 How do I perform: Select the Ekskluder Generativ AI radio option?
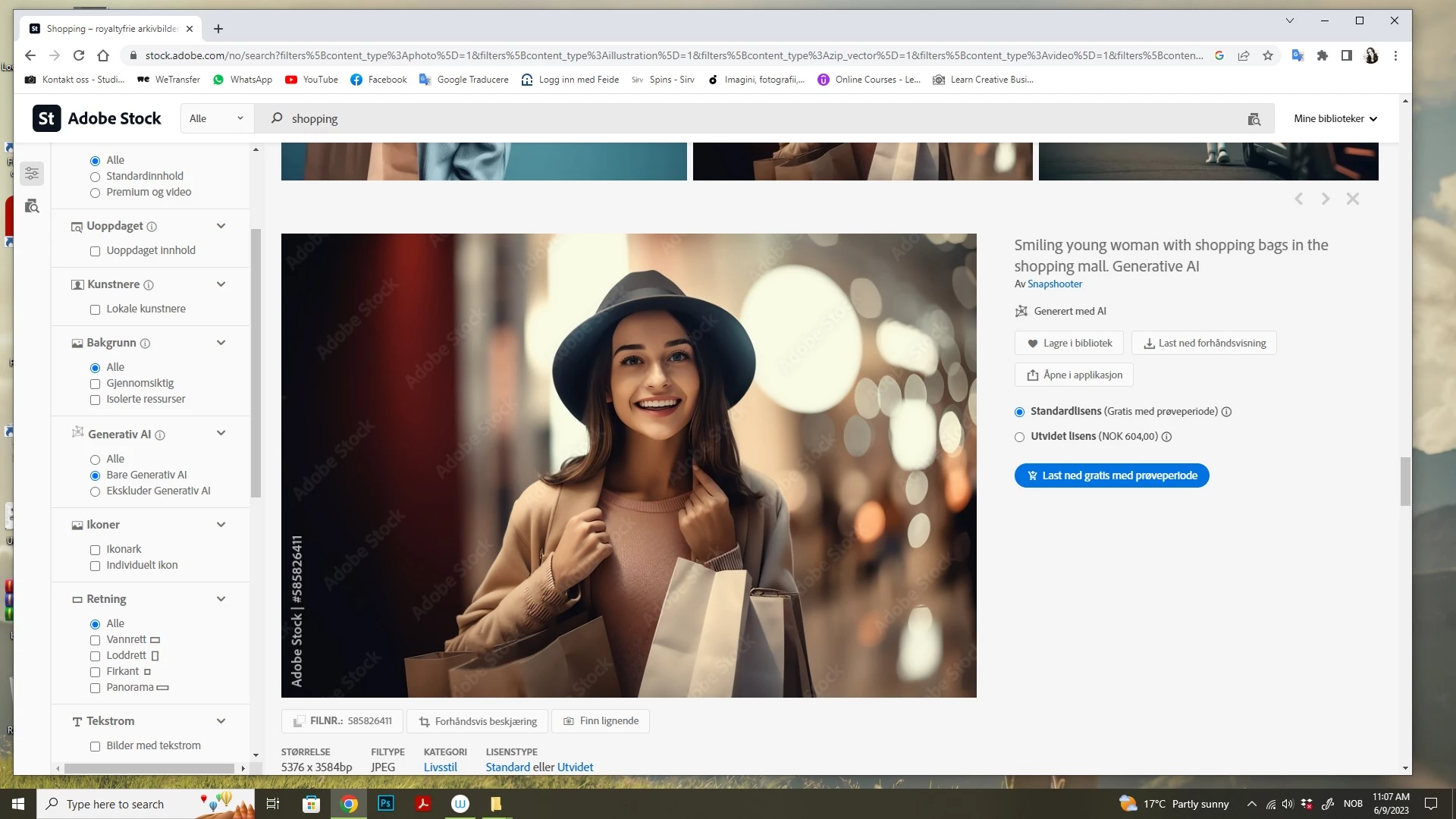pyautogui.click(x=96, y=491)
